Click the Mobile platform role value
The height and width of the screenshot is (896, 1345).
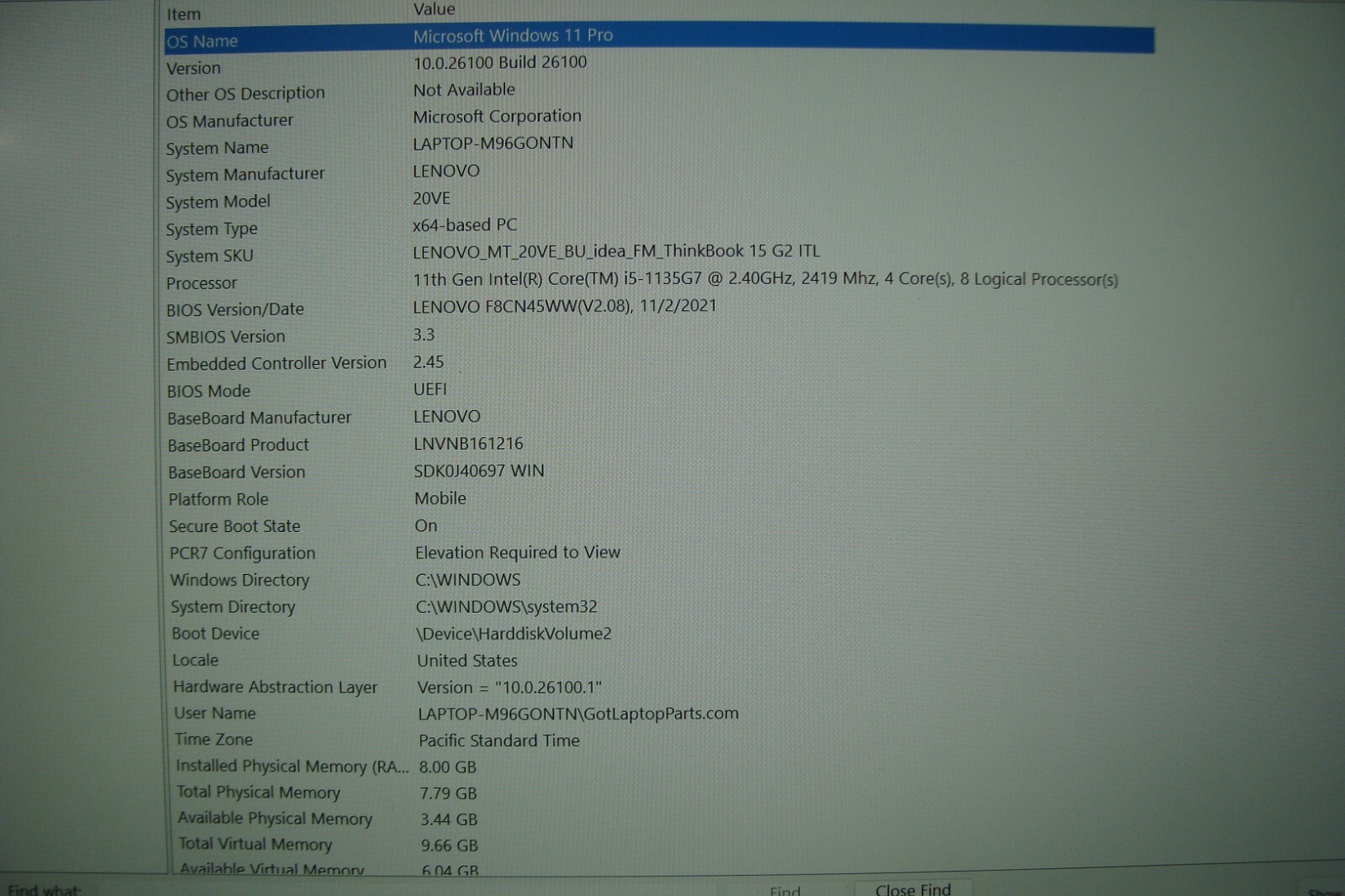(440, 498)
